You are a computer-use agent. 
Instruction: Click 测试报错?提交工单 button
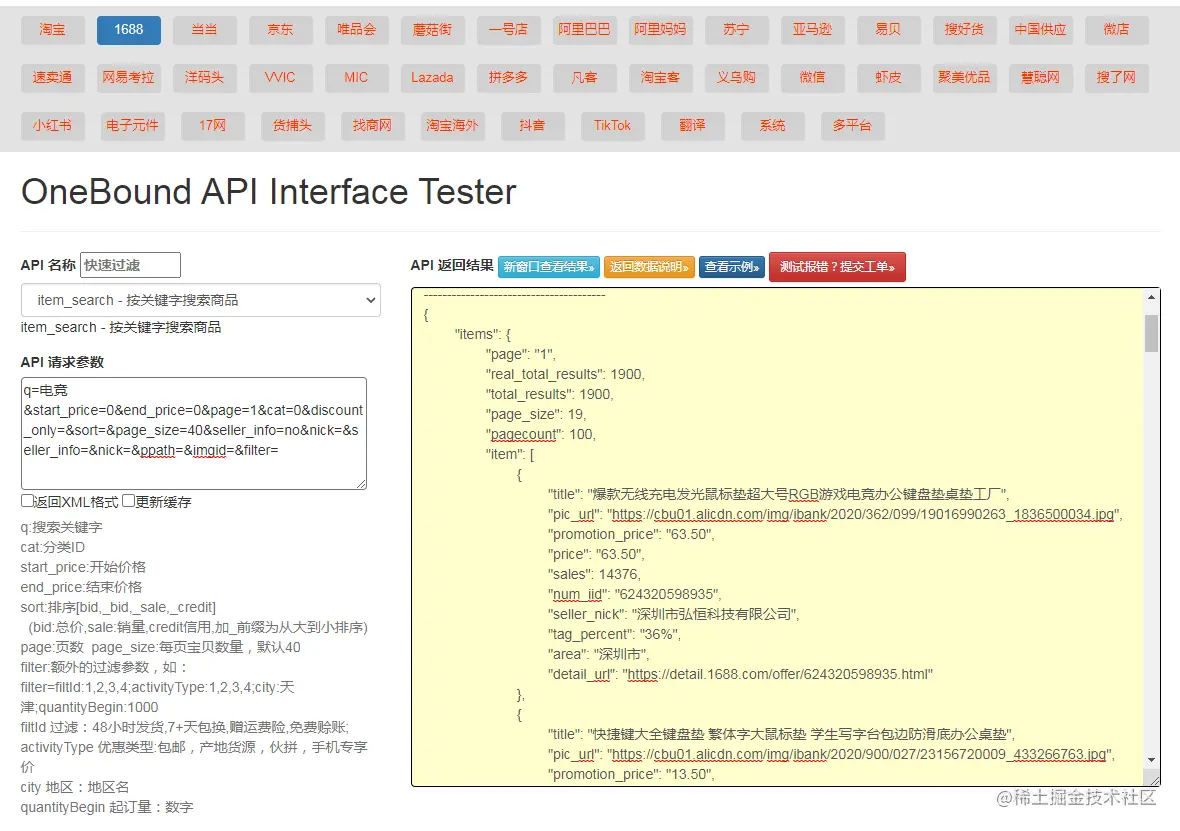pyautogui.click(x=837, y=266)
